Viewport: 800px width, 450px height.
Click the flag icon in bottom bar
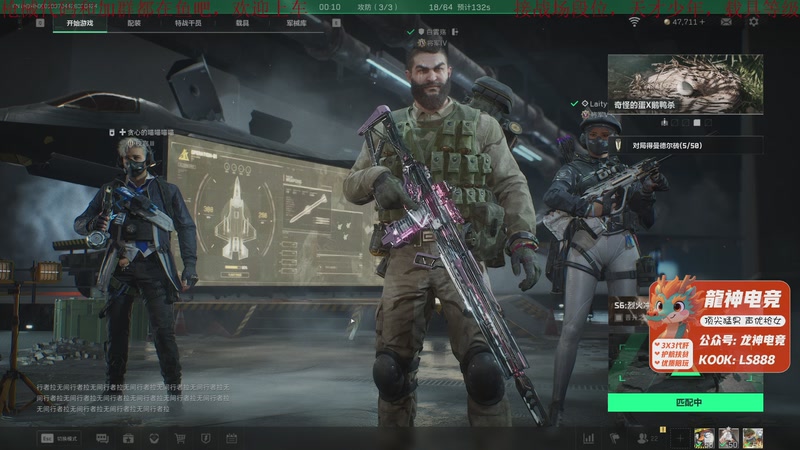click(615, 438)
